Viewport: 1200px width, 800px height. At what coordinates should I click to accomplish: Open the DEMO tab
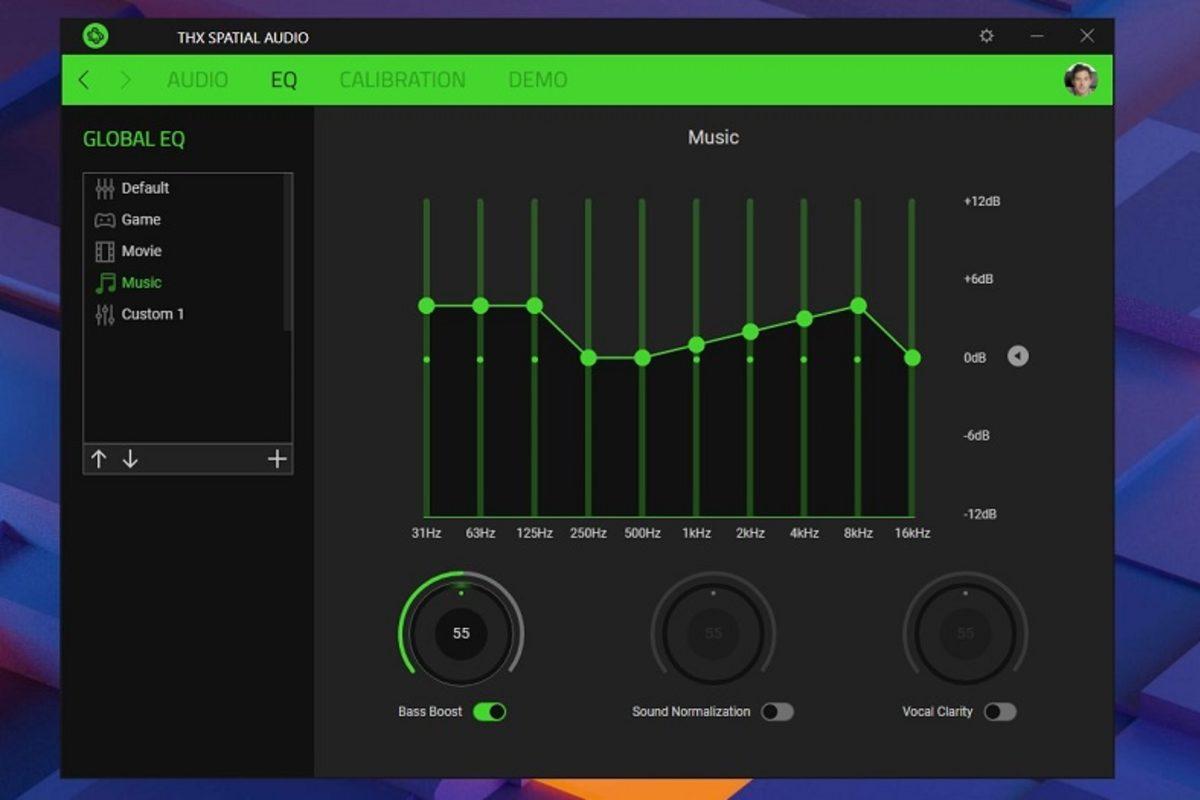[538, 80]
